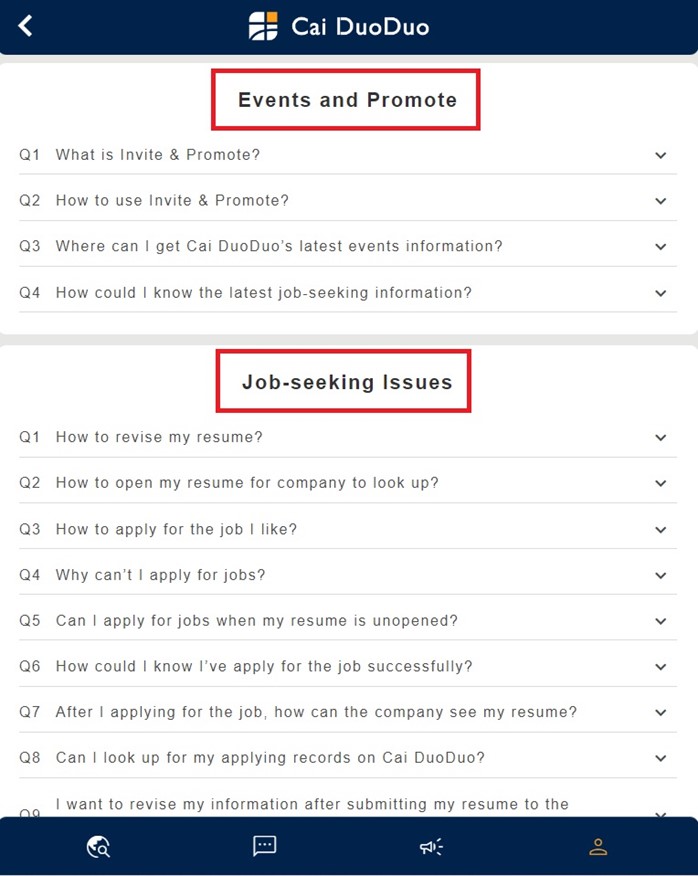Go back using the top-left arrow
Screen dimensions: 698x876
(x=26, y=26)
